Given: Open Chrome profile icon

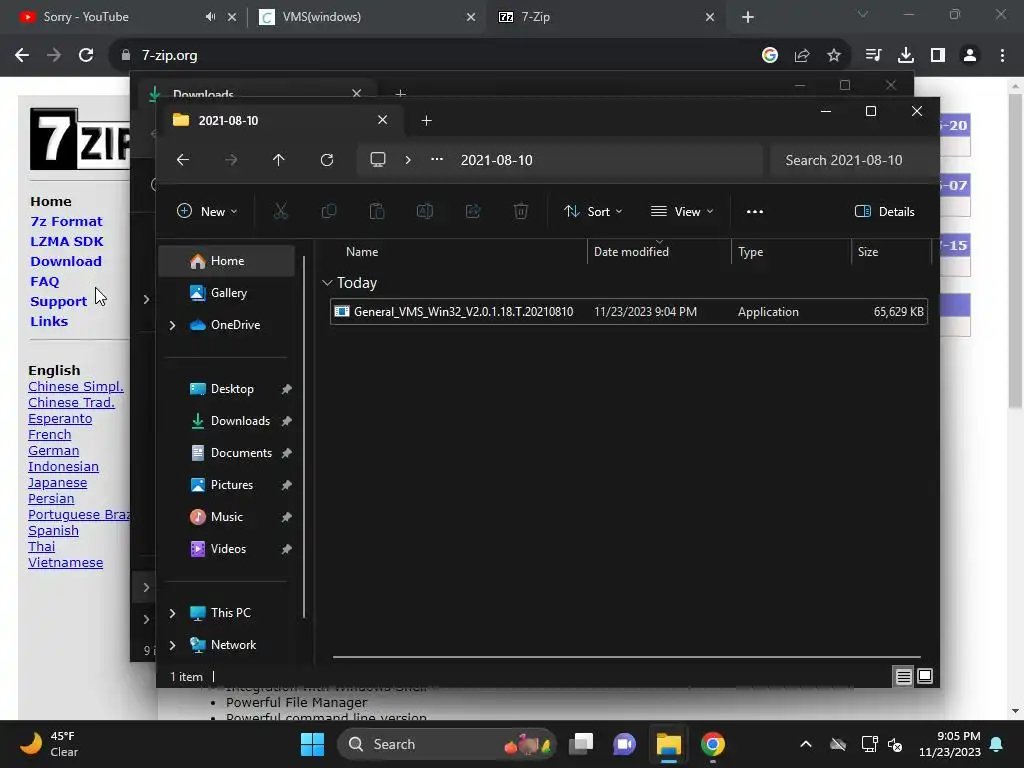Looking at the screenshot, I should pyautogui.click(x=970, y=56).
